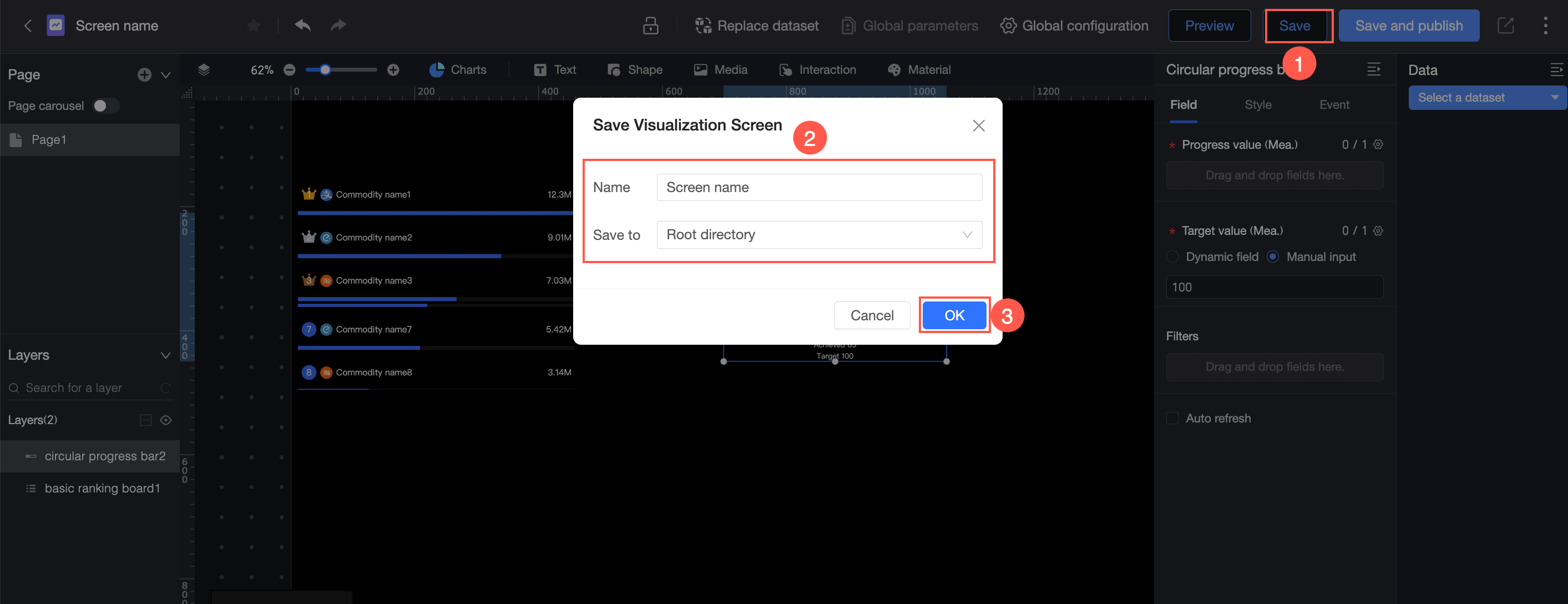Toggle visibility eye for all layers
1568x604 pixels.
coord(165,420)
